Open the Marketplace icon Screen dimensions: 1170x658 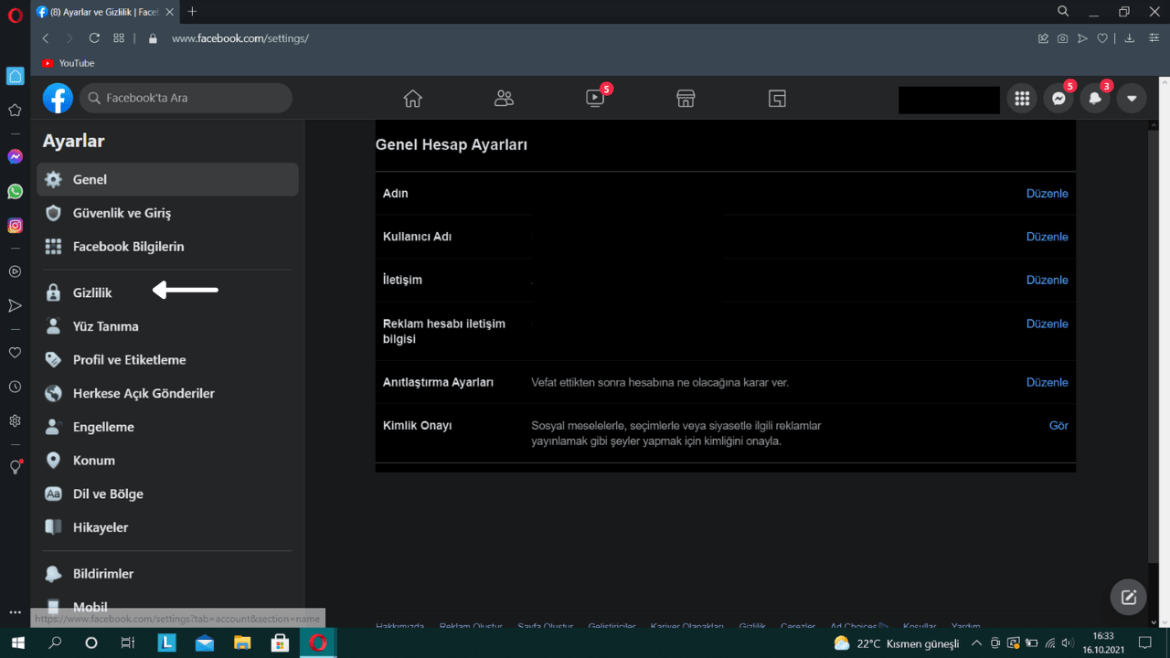click(x=685, y=98)
